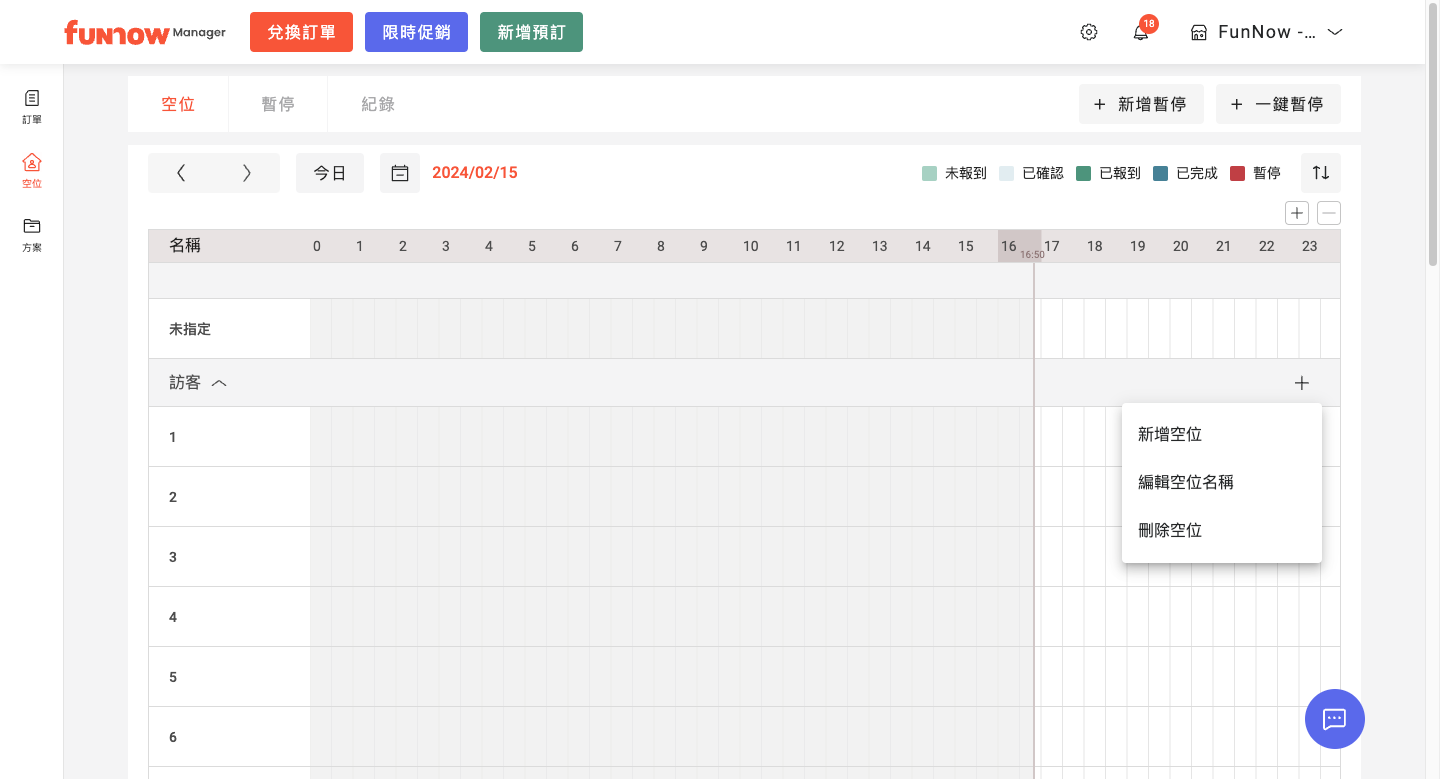Viewport: 1440px width, 779px height.
Task: Select seat row 3
Action: click(173, 557)
